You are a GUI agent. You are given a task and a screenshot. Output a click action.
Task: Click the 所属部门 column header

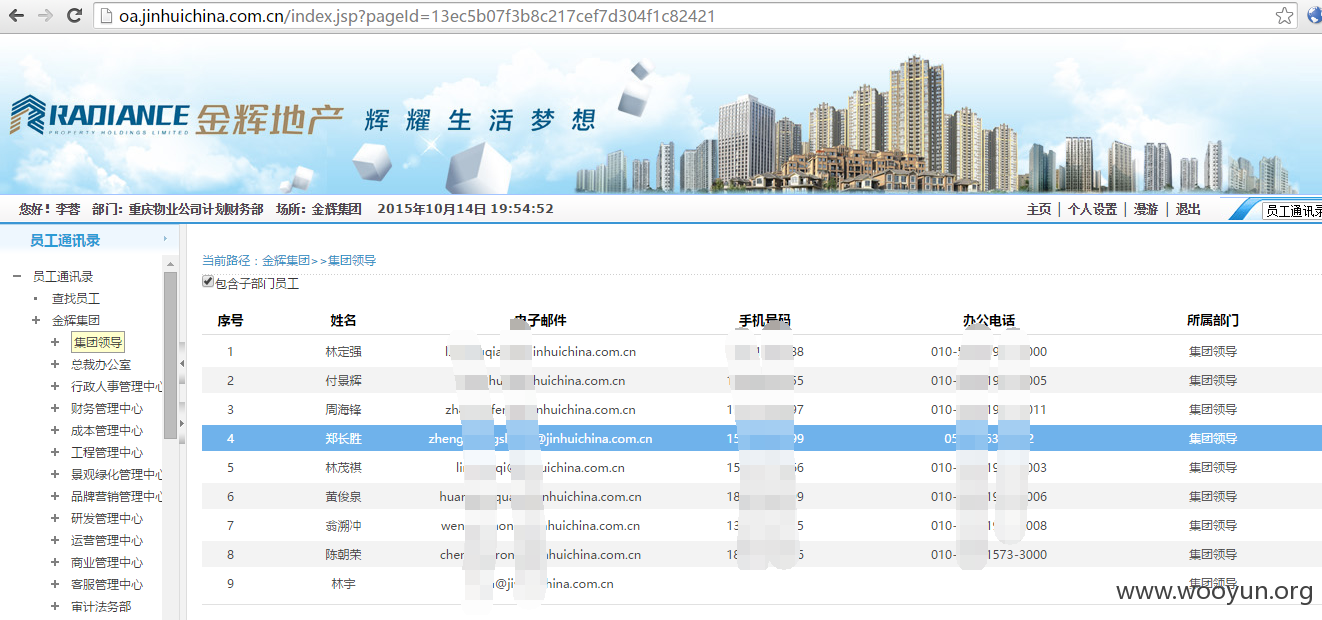click(x=1213, y=320)
